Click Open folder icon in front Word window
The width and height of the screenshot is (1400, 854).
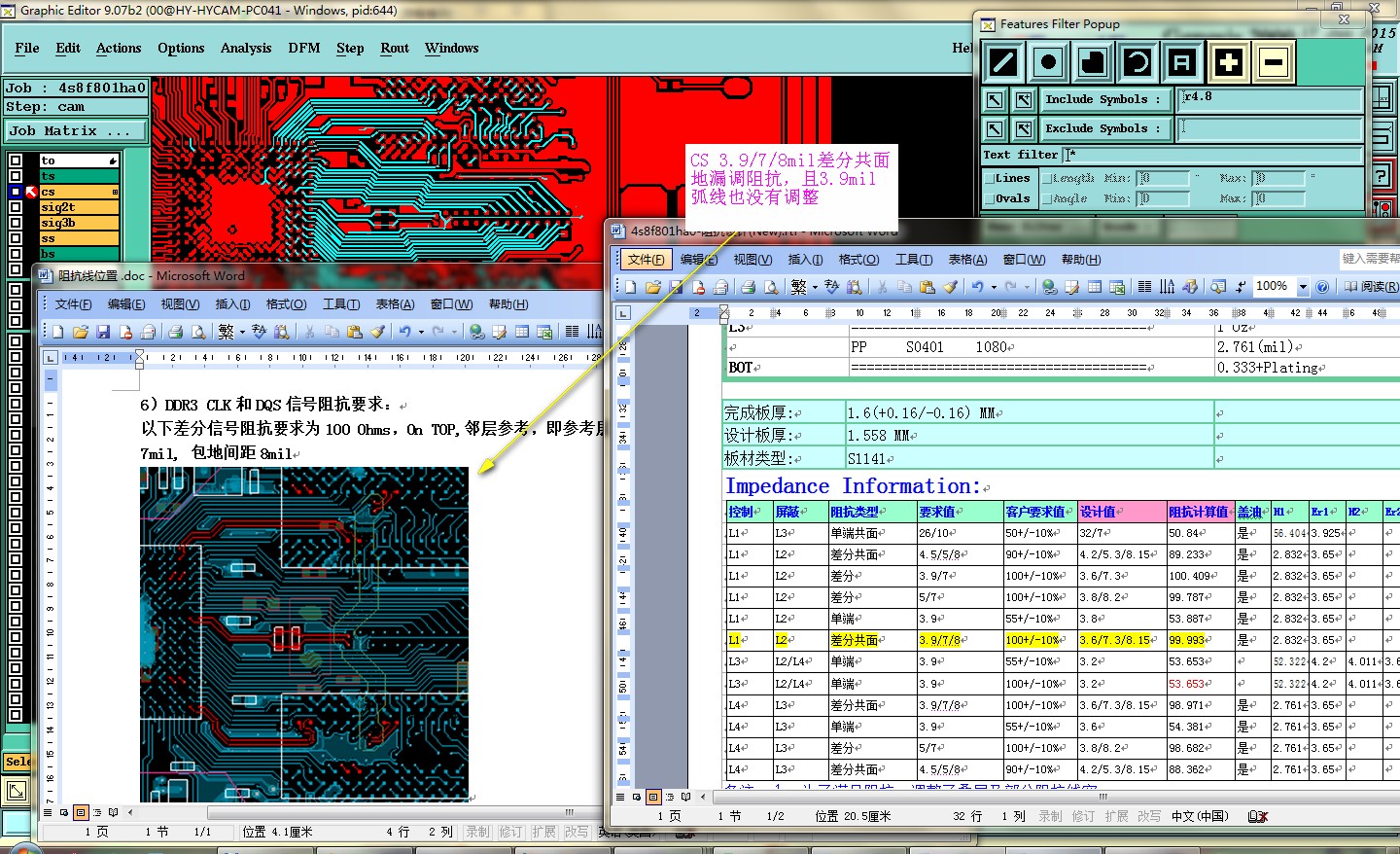pos(652,287)
